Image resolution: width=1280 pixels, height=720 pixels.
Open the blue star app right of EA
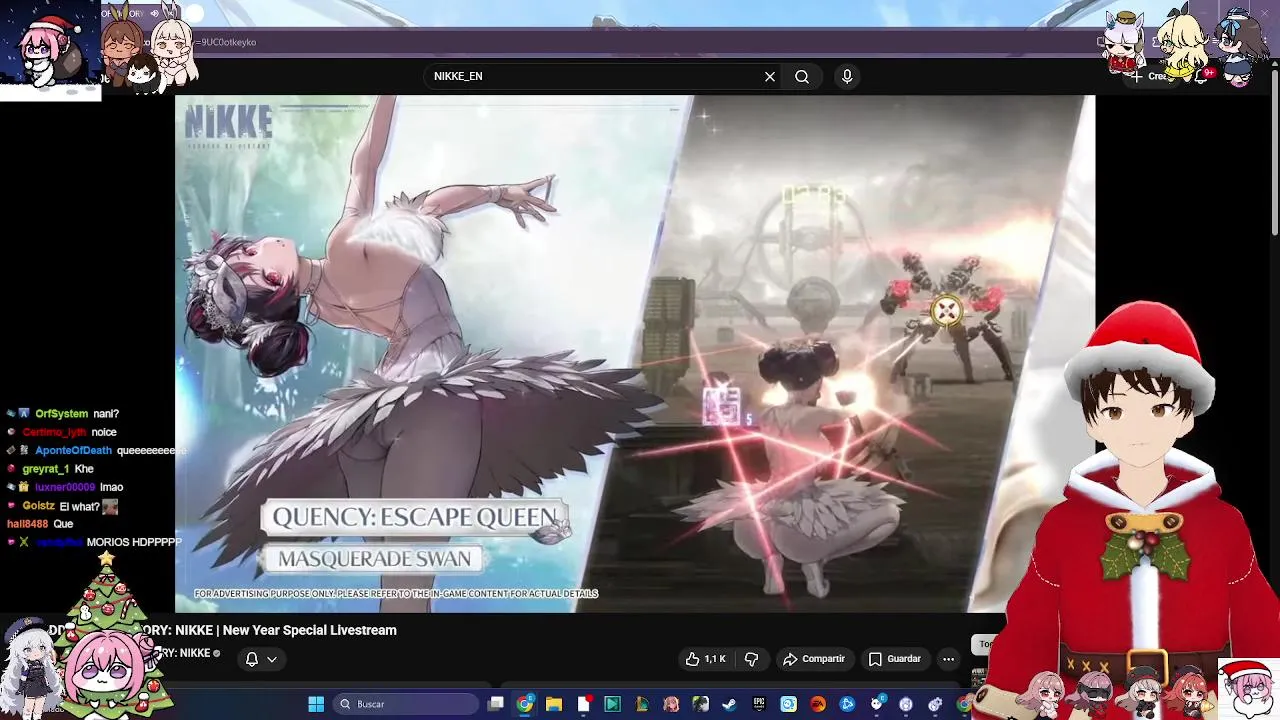847,704
